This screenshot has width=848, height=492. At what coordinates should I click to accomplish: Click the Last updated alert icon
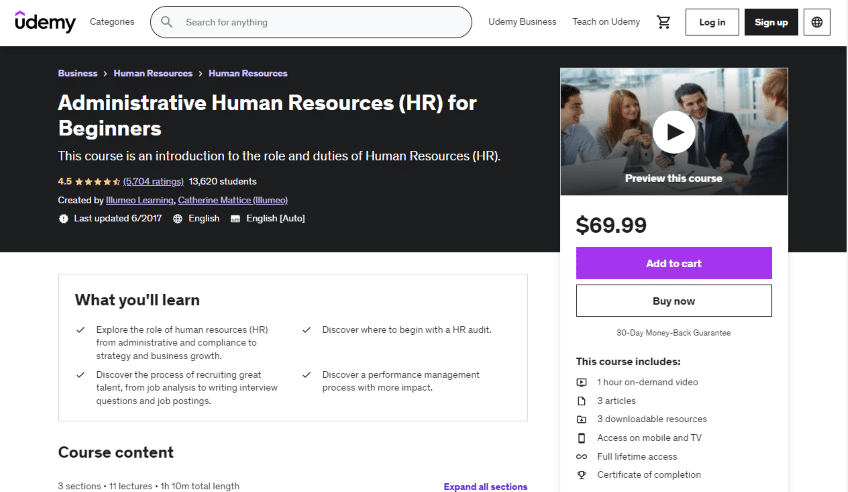(63, 218)
